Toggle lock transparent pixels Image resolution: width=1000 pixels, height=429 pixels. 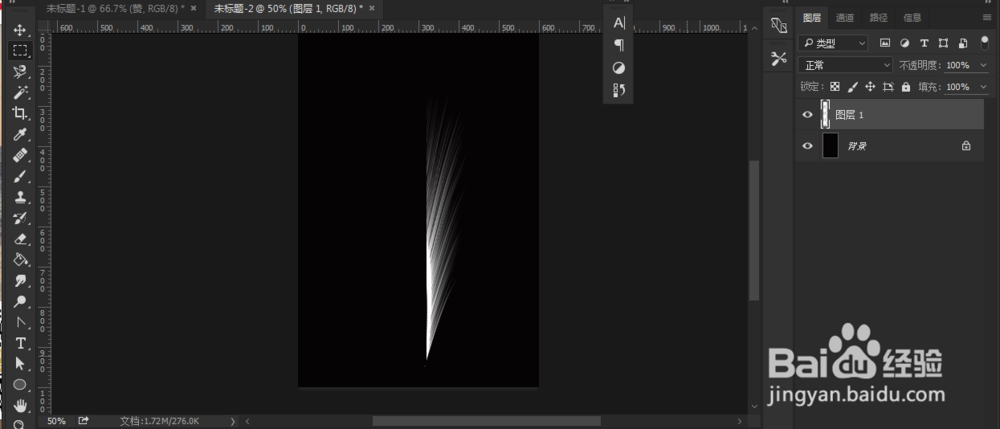point(835,87)
